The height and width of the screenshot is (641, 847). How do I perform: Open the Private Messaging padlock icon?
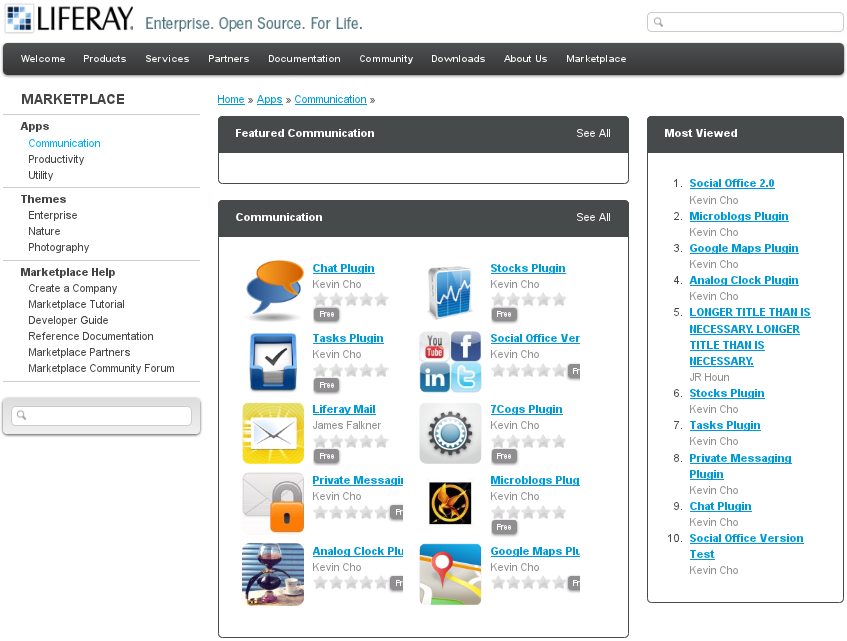pyautogui.click(x=273, y=503)
